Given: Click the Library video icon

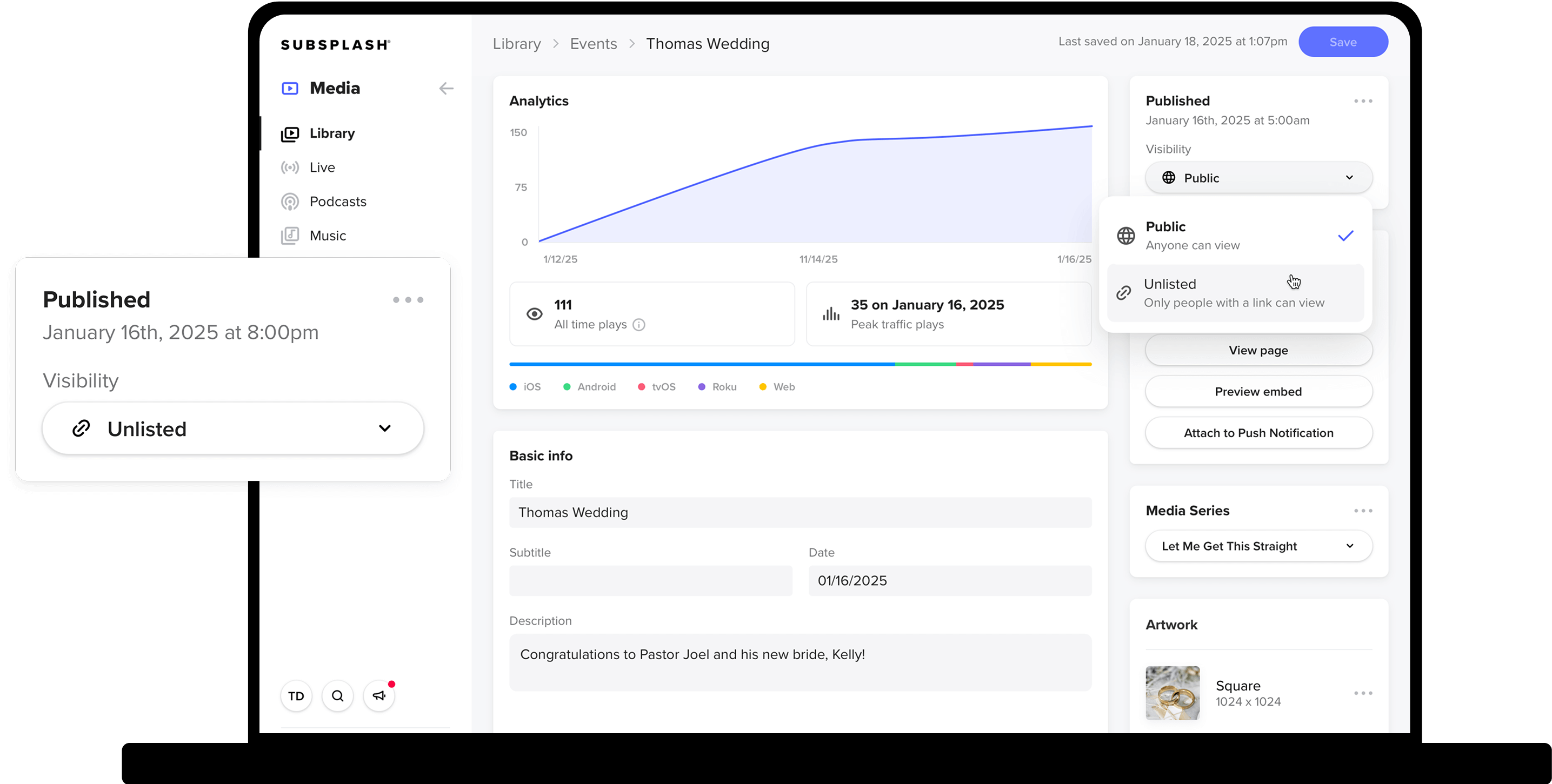Looking at the screenshot, I should click(290, 133).
